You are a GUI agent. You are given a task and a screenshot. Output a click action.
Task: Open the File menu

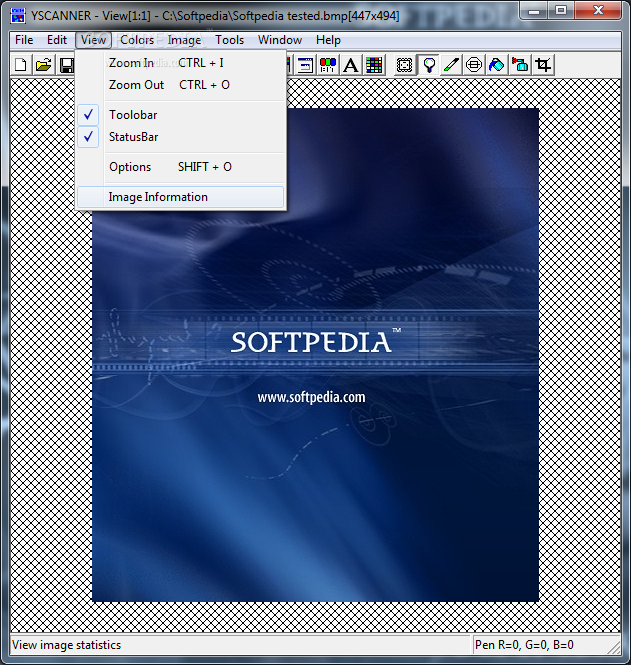[24, 40]
